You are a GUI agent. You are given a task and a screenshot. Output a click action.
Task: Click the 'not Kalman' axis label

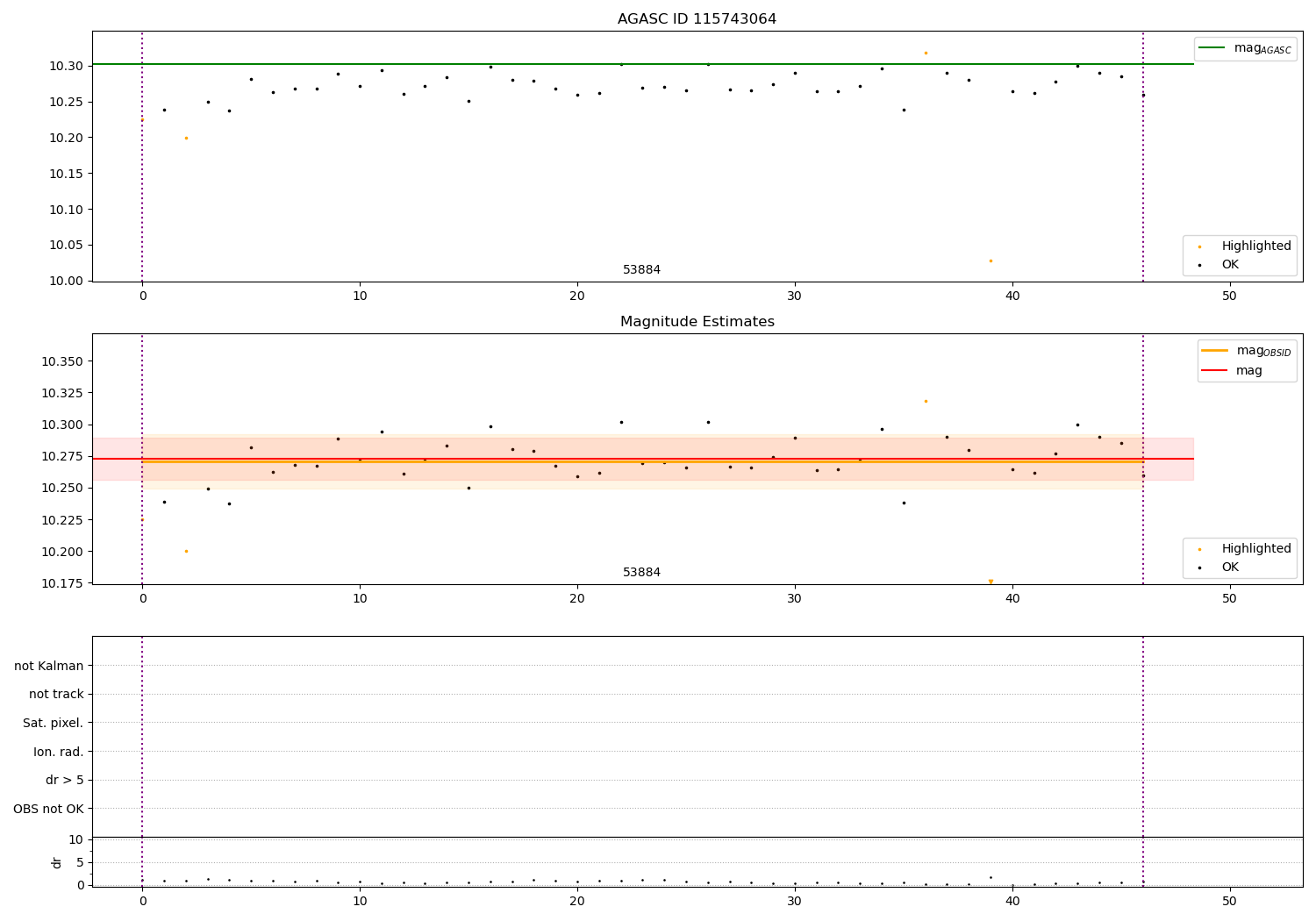[x=49, y=666]
